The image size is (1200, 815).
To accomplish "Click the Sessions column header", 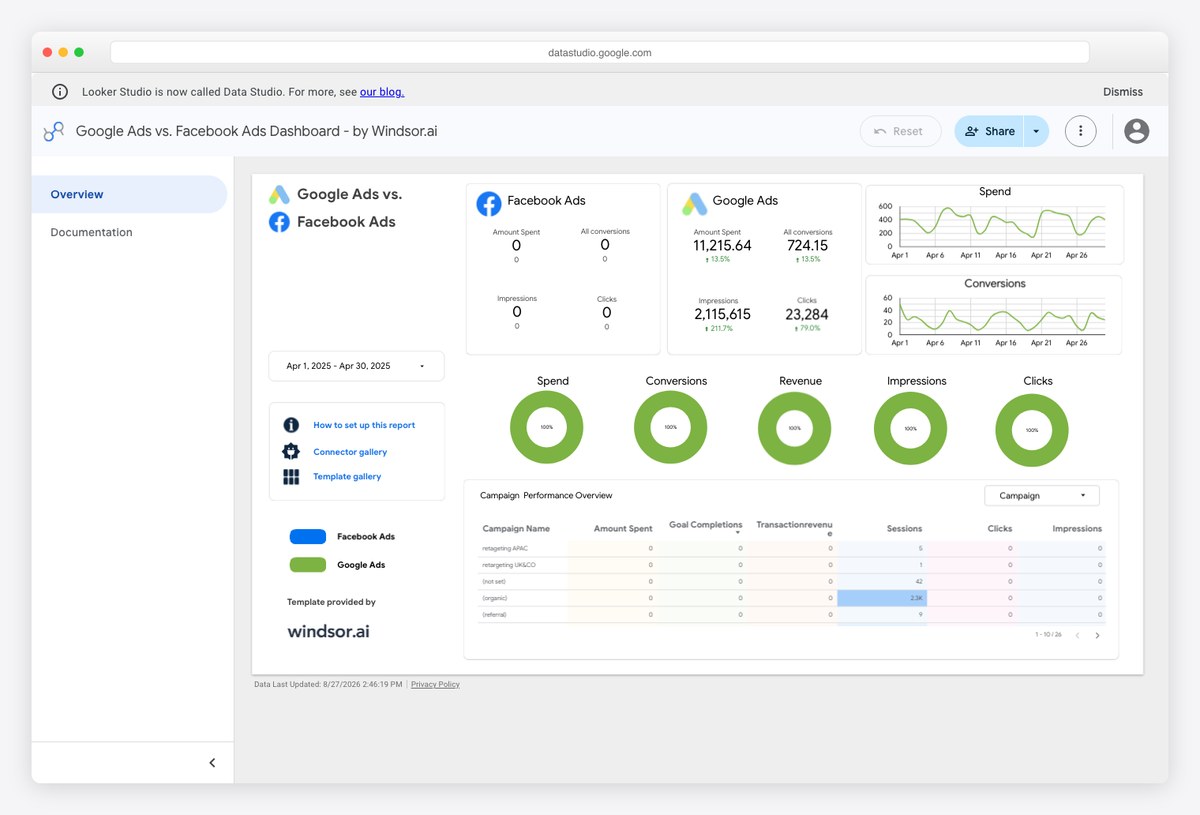I will point(904,529).
